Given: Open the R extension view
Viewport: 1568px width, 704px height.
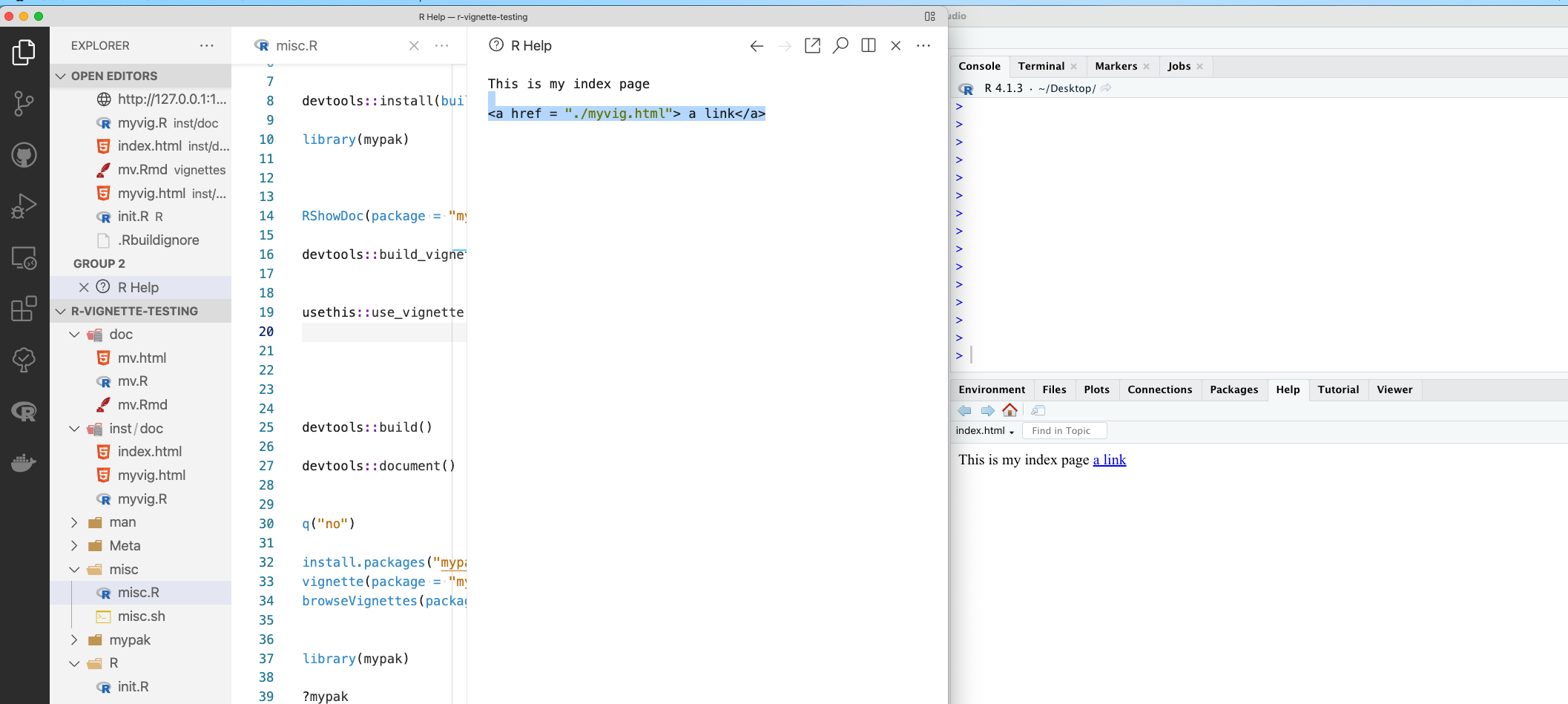Looking at the screenshot, I should tap(24, 411).
